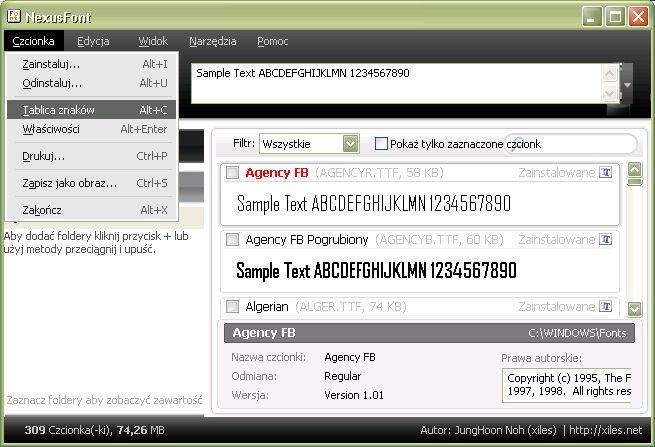Open the Widok menu
The width and height of the screenshot is (655, 447).
pos(153,41)
